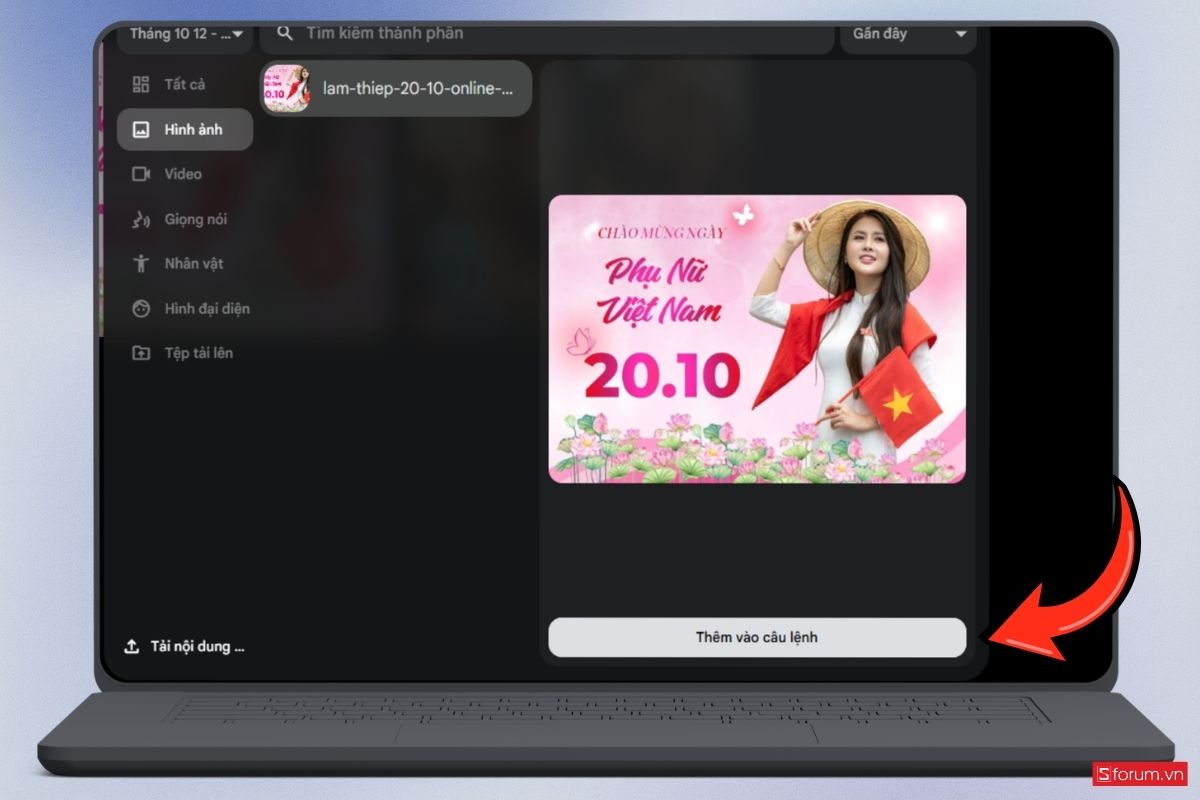Open the Gần đây sort dropdown
Image resolution: width=1200 pixels, height=800 pixels.
click(x=908, y=36)
